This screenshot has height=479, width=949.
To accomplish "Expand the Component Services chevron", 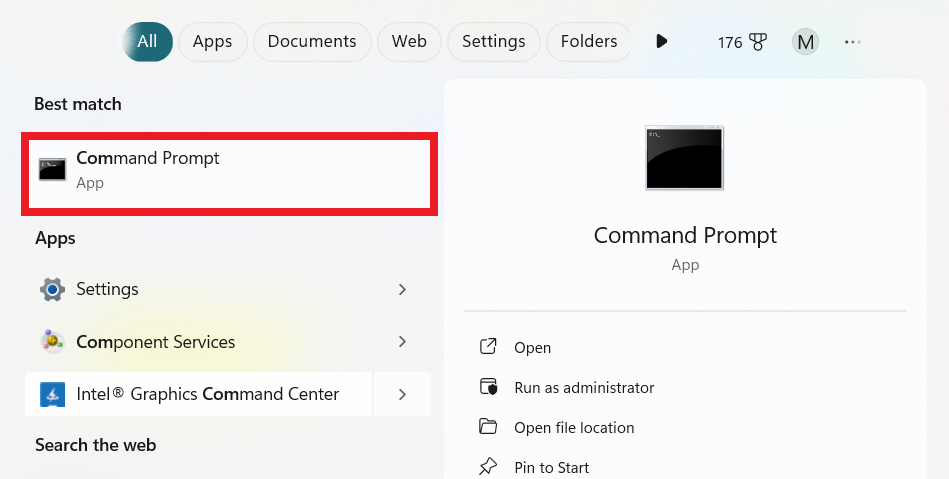I will click(x=402, y=342).
